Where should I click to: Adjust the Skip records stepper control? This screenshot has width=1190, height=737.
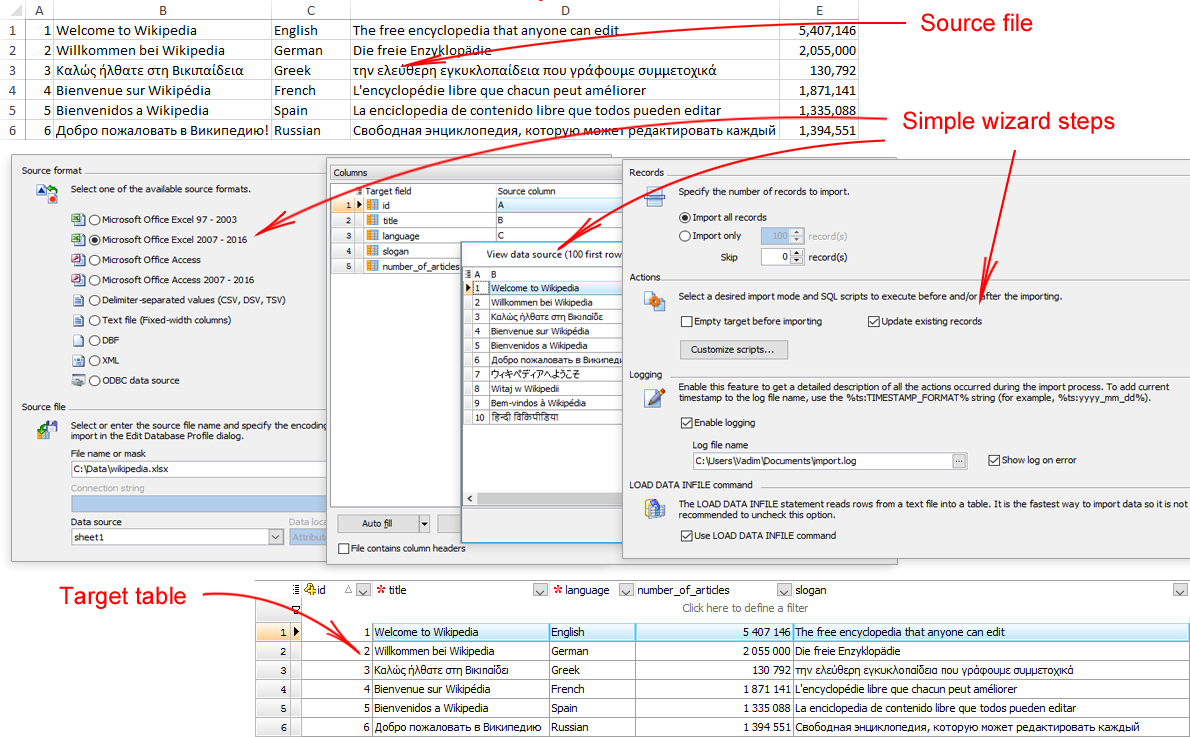coord(795,257)
